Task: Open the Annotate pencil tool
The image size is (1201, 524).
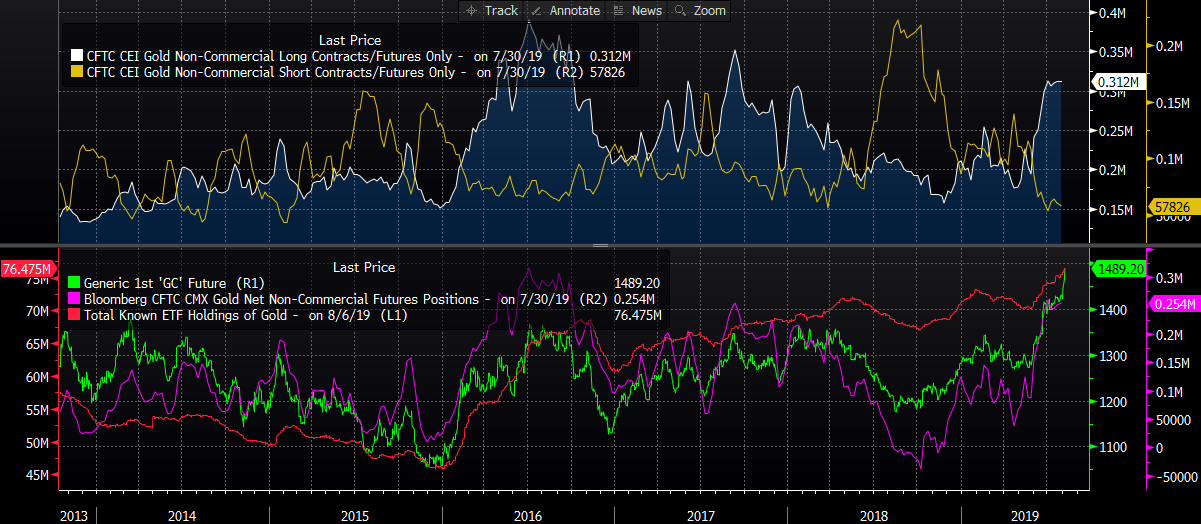Action: (x=566, y=10)
